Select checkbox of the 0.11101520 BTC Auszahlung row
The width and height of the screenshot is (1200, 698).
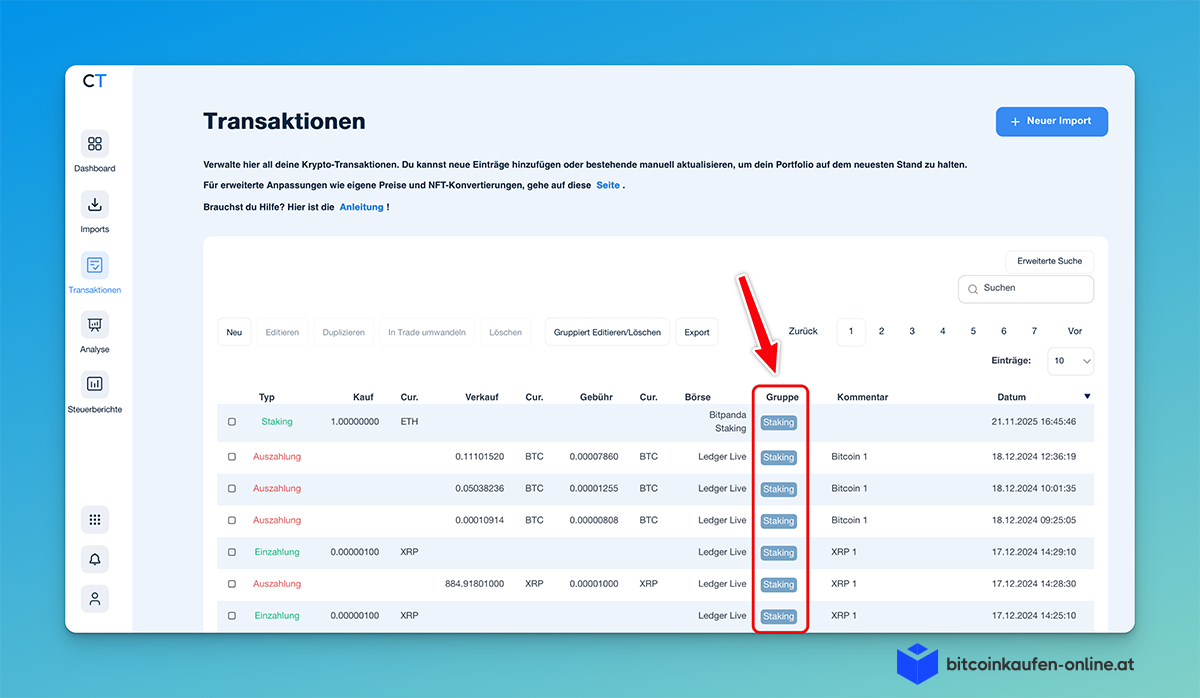[232, 457]
